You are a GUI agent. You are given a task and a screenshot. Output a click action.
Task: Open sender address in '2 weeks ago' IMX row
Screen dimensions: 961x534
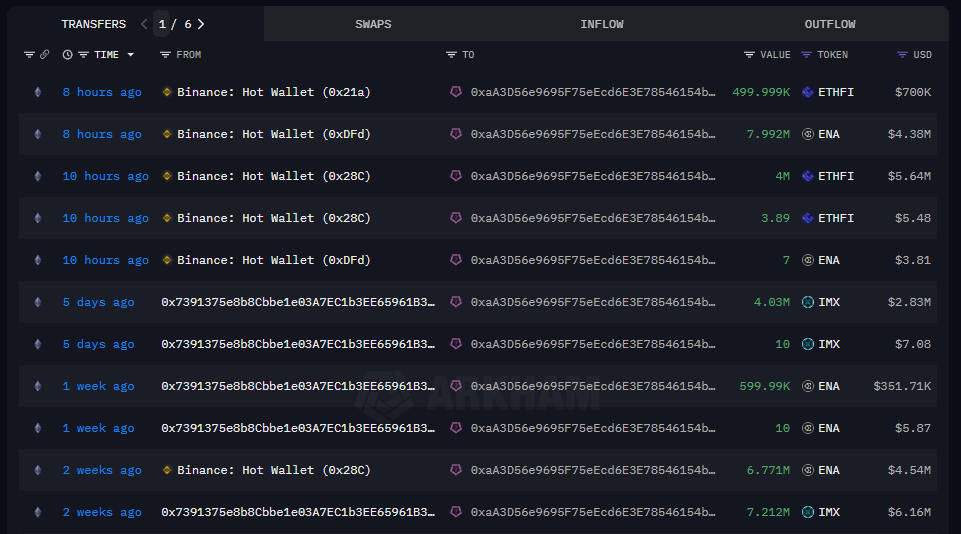(x=298, y=512)
